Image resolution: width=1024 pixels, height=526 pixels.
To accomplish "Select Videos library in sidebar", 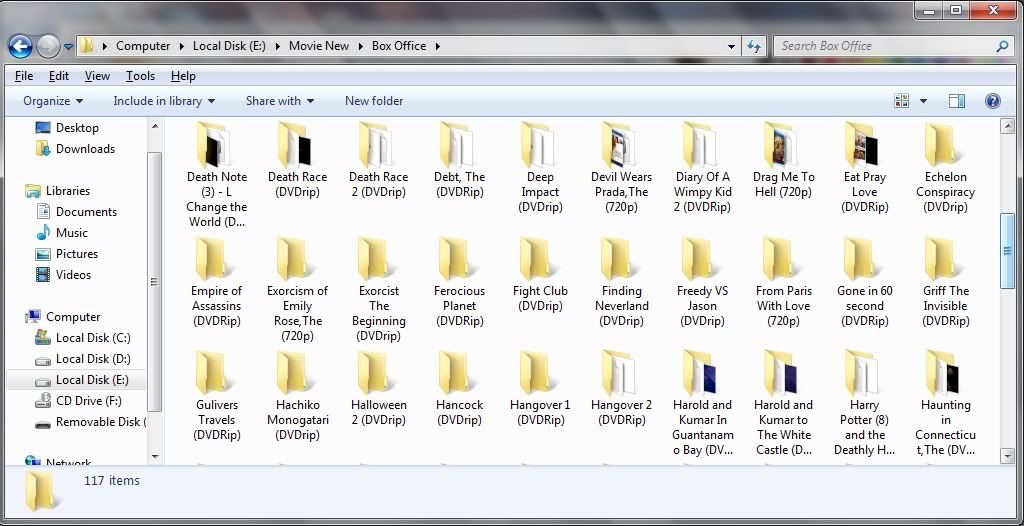I will (x=64, y=274).
